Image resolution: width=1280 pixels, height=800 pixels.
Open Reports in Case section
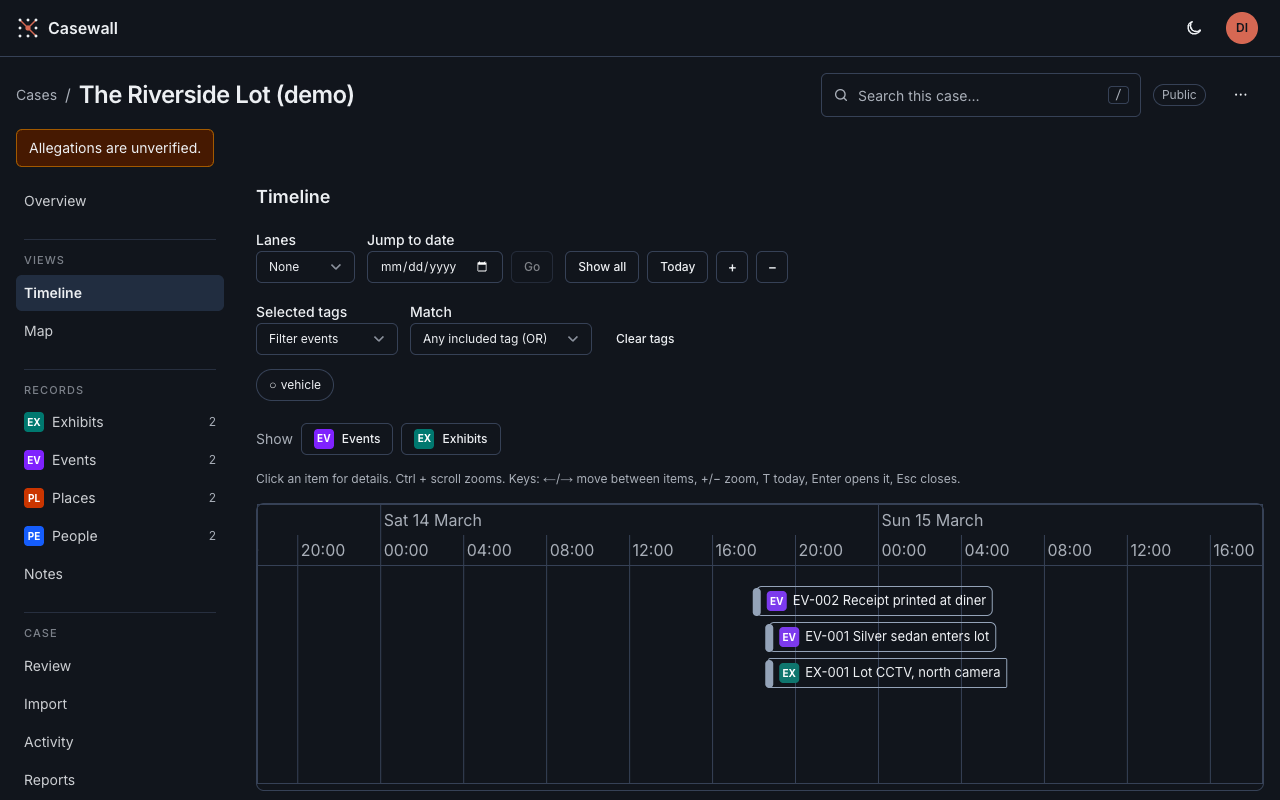120,780
